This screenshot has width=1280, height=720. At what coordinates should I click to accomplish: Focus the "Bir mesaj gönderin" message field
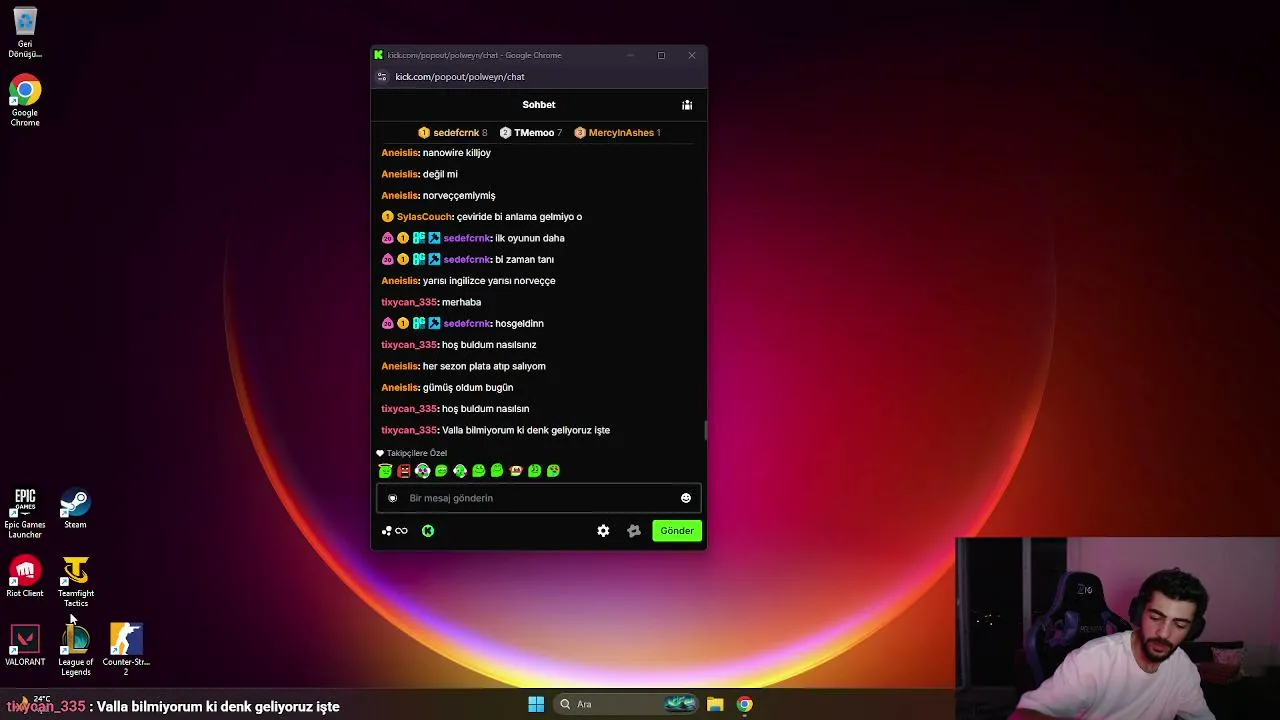[x=538, y=498]
